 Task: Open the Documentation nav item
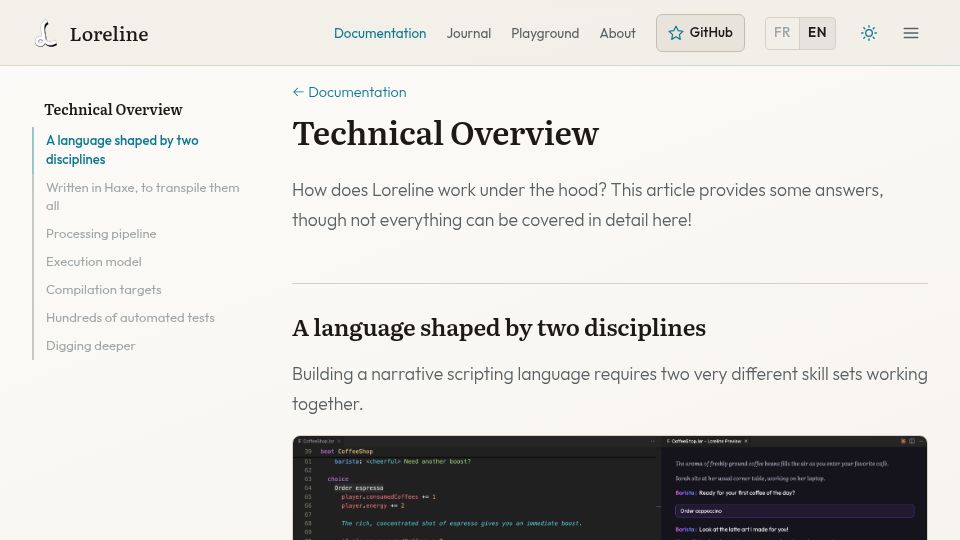click(x=380, y=33)
